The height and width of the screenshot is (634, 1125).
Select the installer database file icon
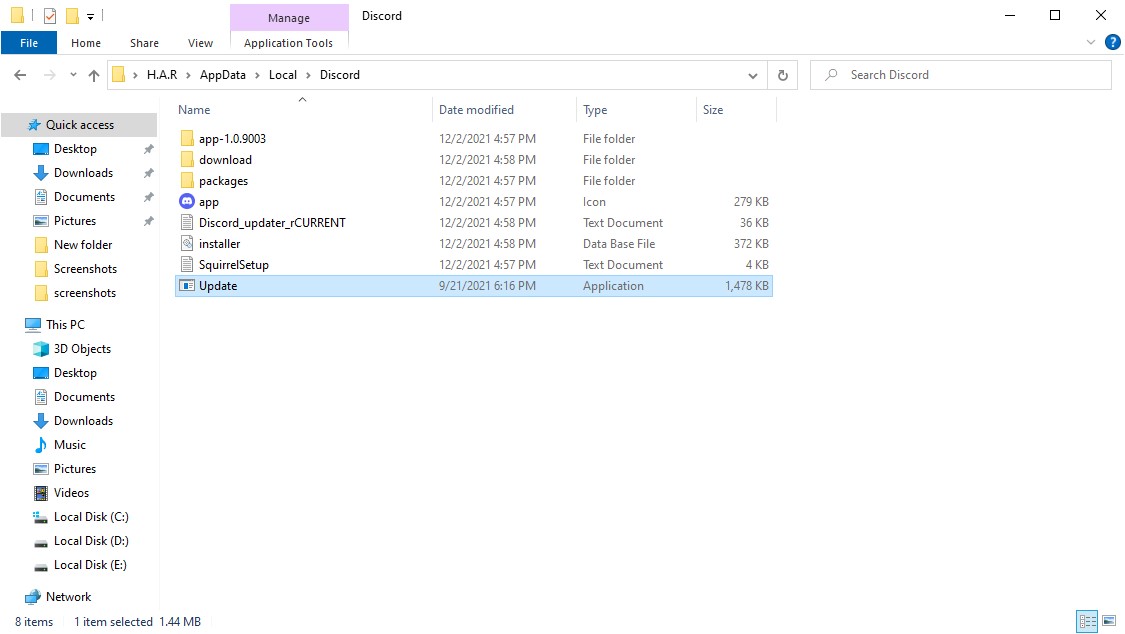[x=187, y=244]
